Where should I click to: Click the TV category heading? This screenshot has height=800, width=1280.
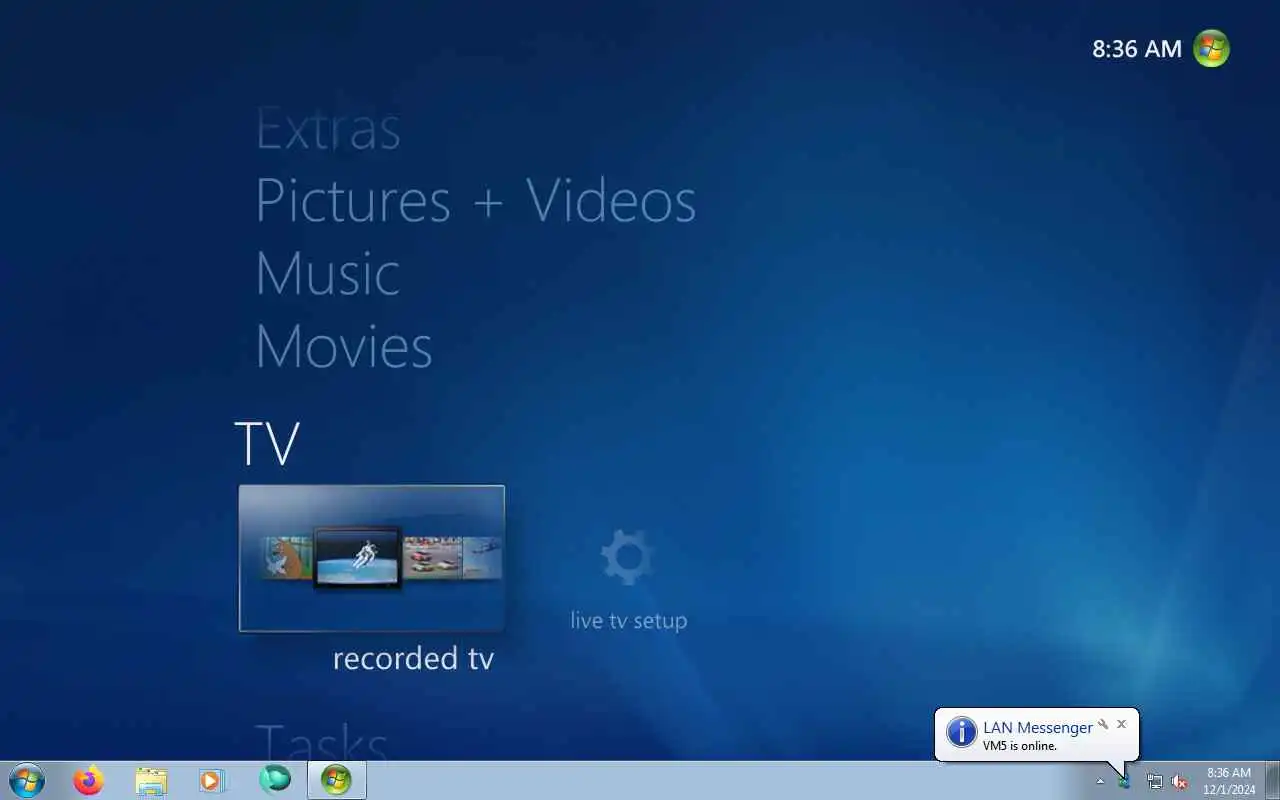[267, 443]
